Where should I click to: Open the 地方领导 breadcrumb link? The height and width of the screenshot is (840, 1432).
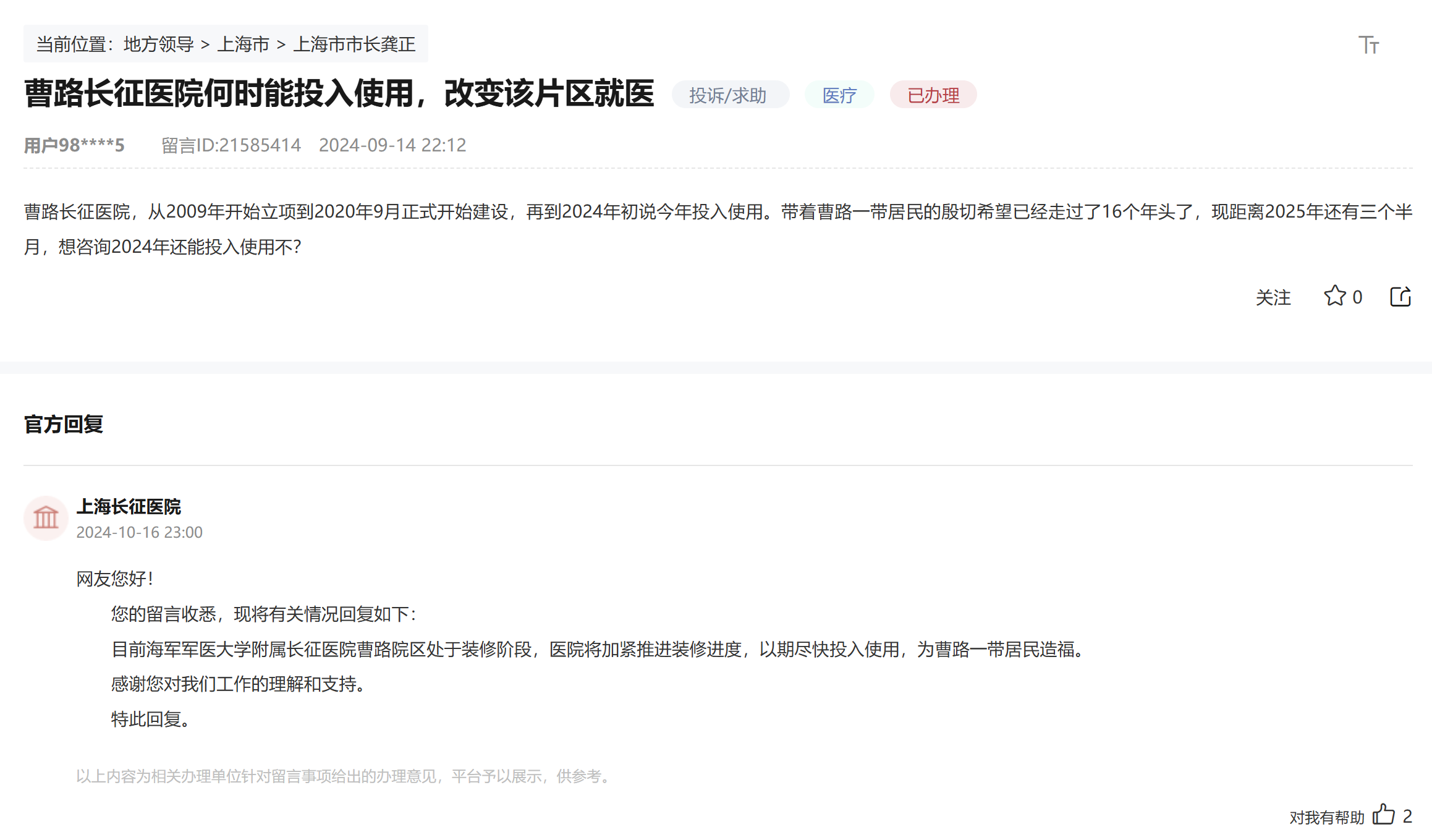(x=158, y=44)
